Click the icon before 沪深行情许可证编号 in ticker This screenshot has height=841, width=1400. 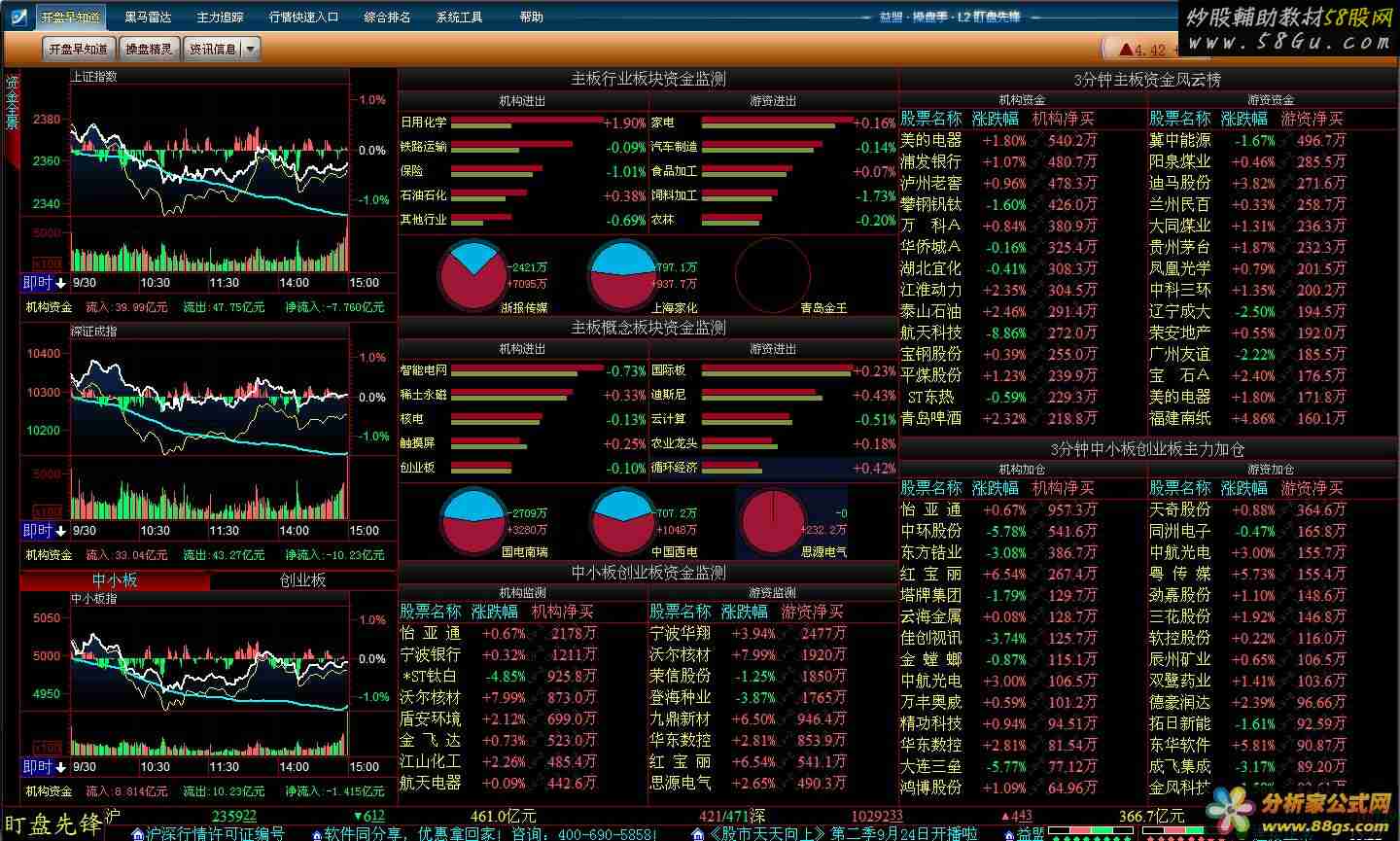(137, 834)
